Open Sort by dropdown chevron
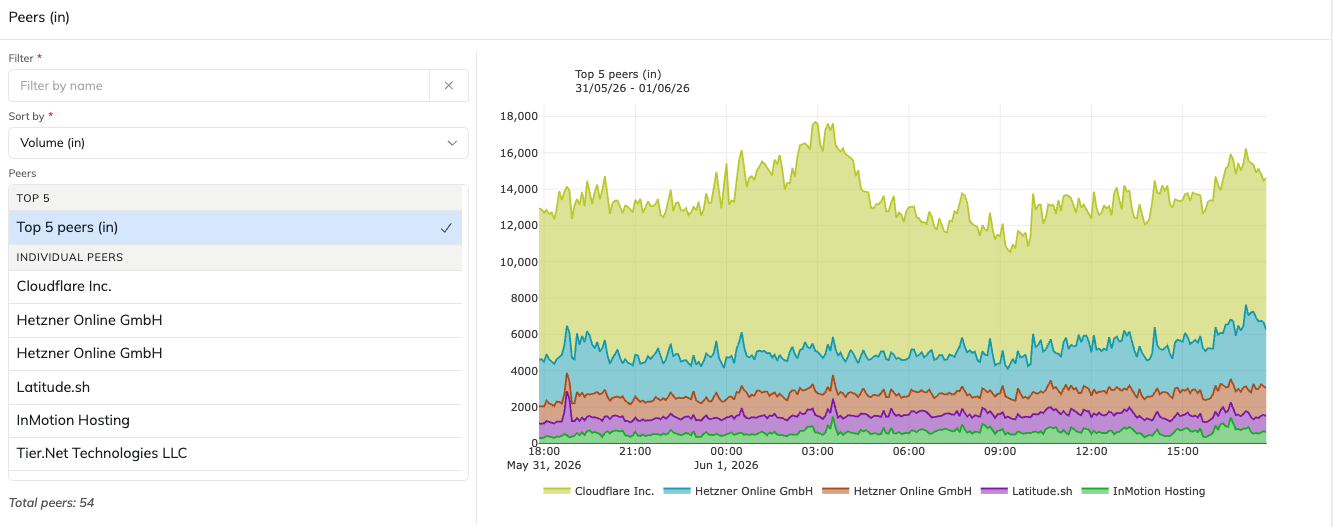Image resolution: width=1333 pixels, height=527 pixels. pyautogui.click(x=452, y=143)
